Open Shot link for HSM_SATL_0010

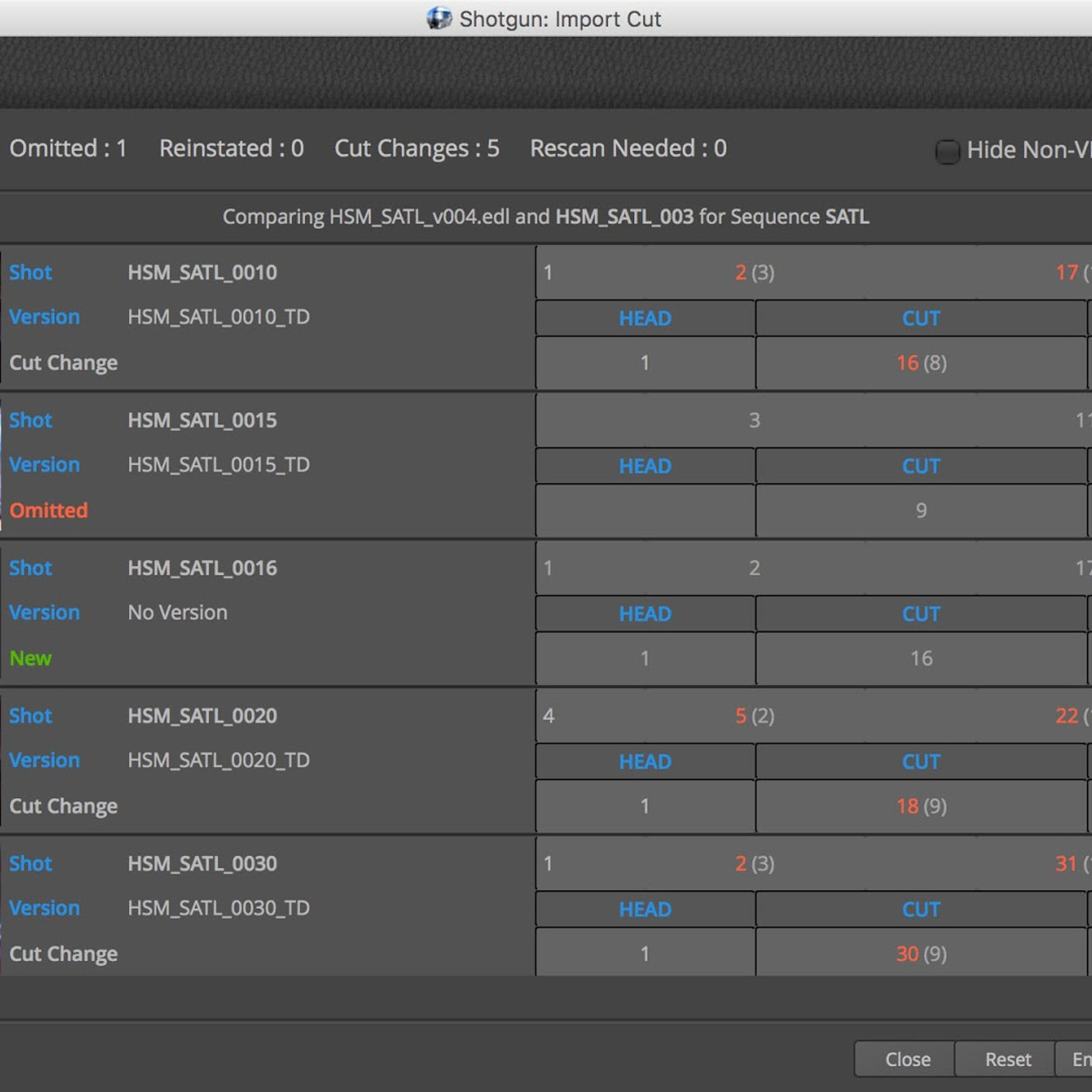pos(30,272)
